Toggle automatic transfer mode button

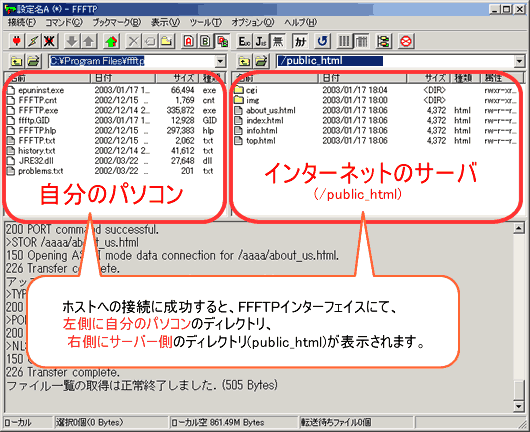click(x=222, y=42)
